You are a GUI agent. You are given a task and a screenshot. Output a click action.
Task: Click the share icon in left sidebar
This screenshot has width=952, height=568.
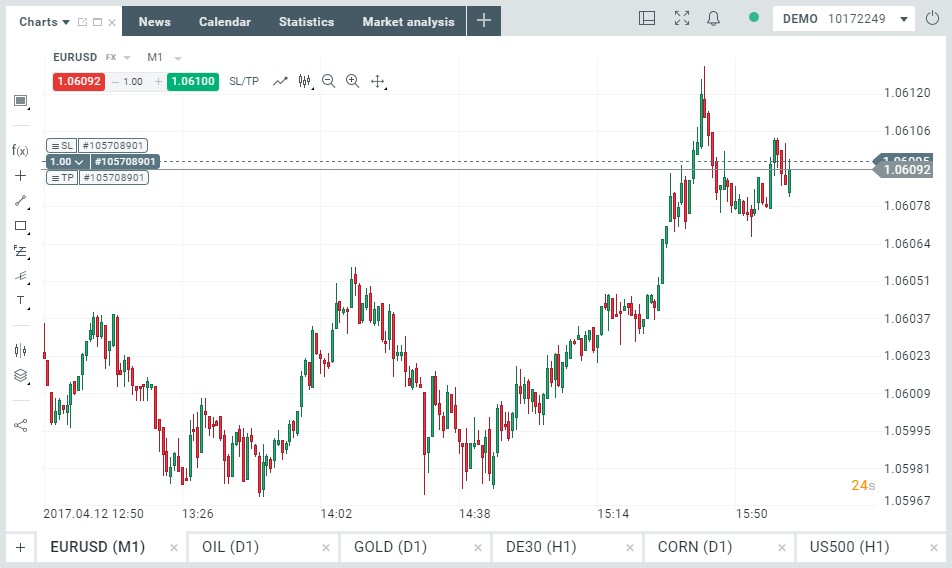click(20, 425)
